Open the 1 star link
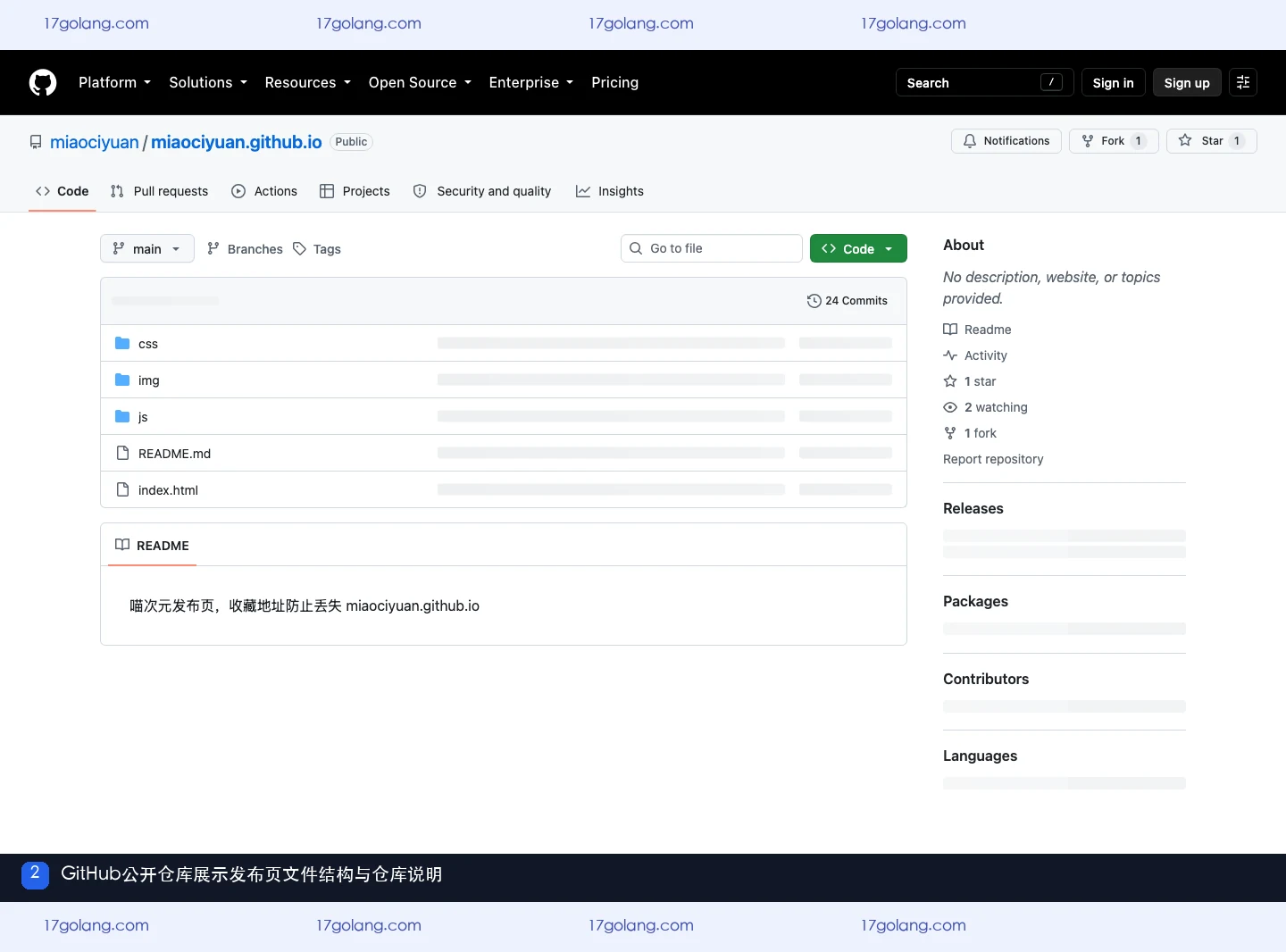This screenshot has height=952, width=1286. coord(970,381)
